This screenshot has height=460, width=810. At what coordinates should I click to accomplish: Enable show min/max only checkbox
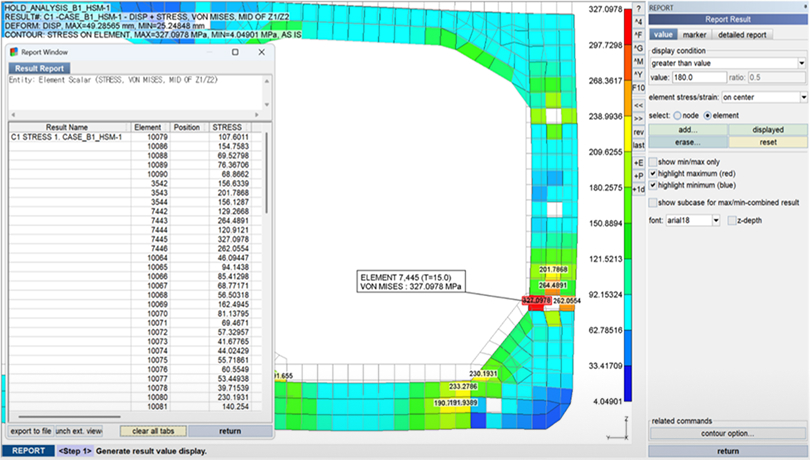point(653,161)
